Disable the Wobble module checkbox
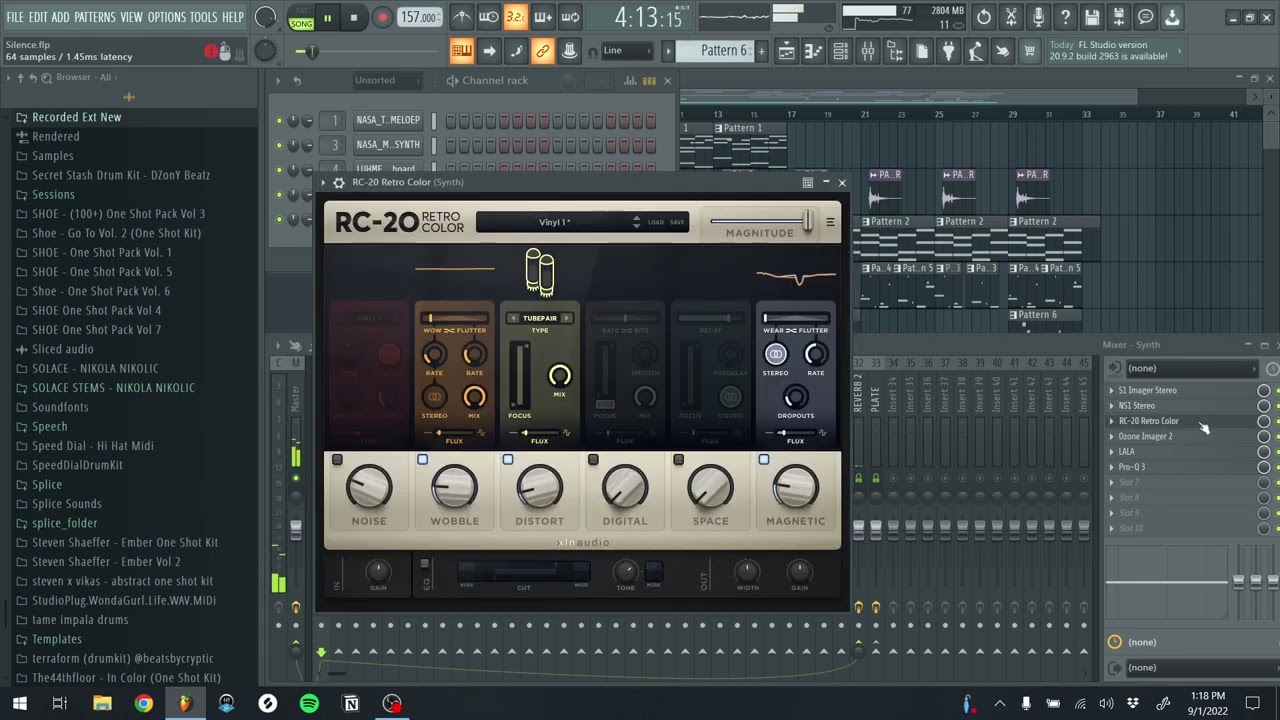This screenshot has width=1280, height=720. 422,460
